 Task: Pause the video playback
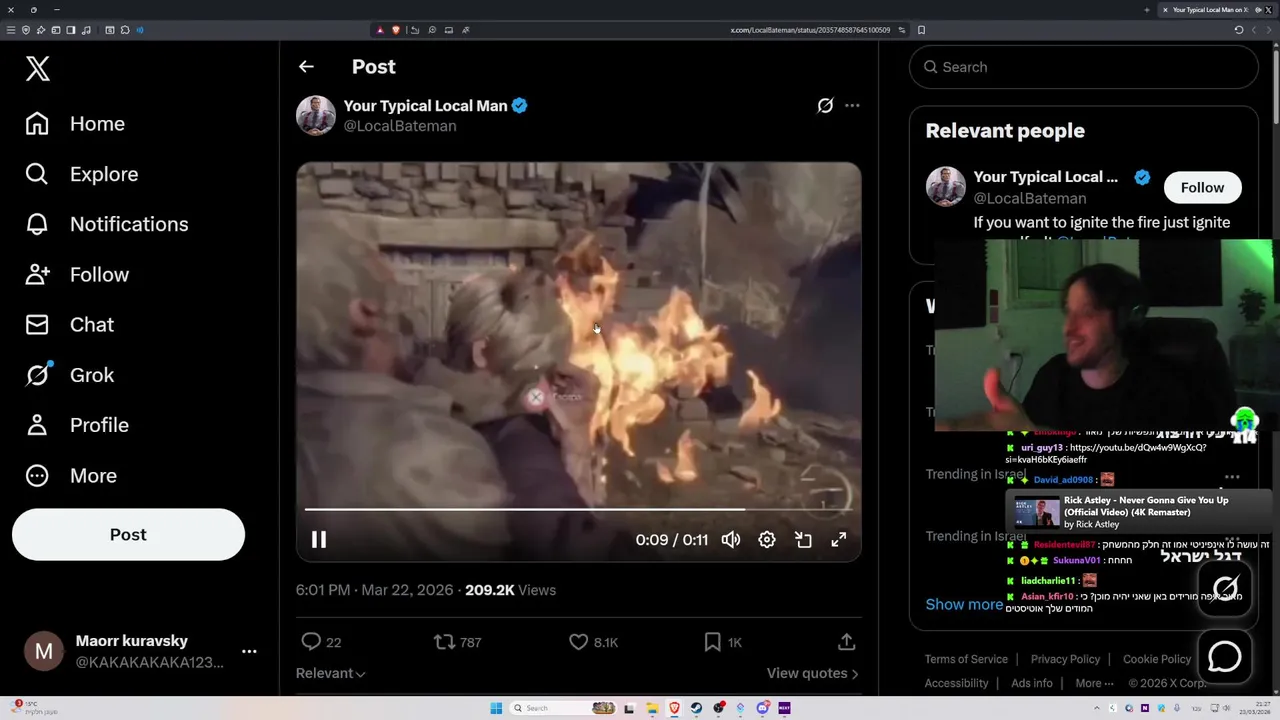319,540
